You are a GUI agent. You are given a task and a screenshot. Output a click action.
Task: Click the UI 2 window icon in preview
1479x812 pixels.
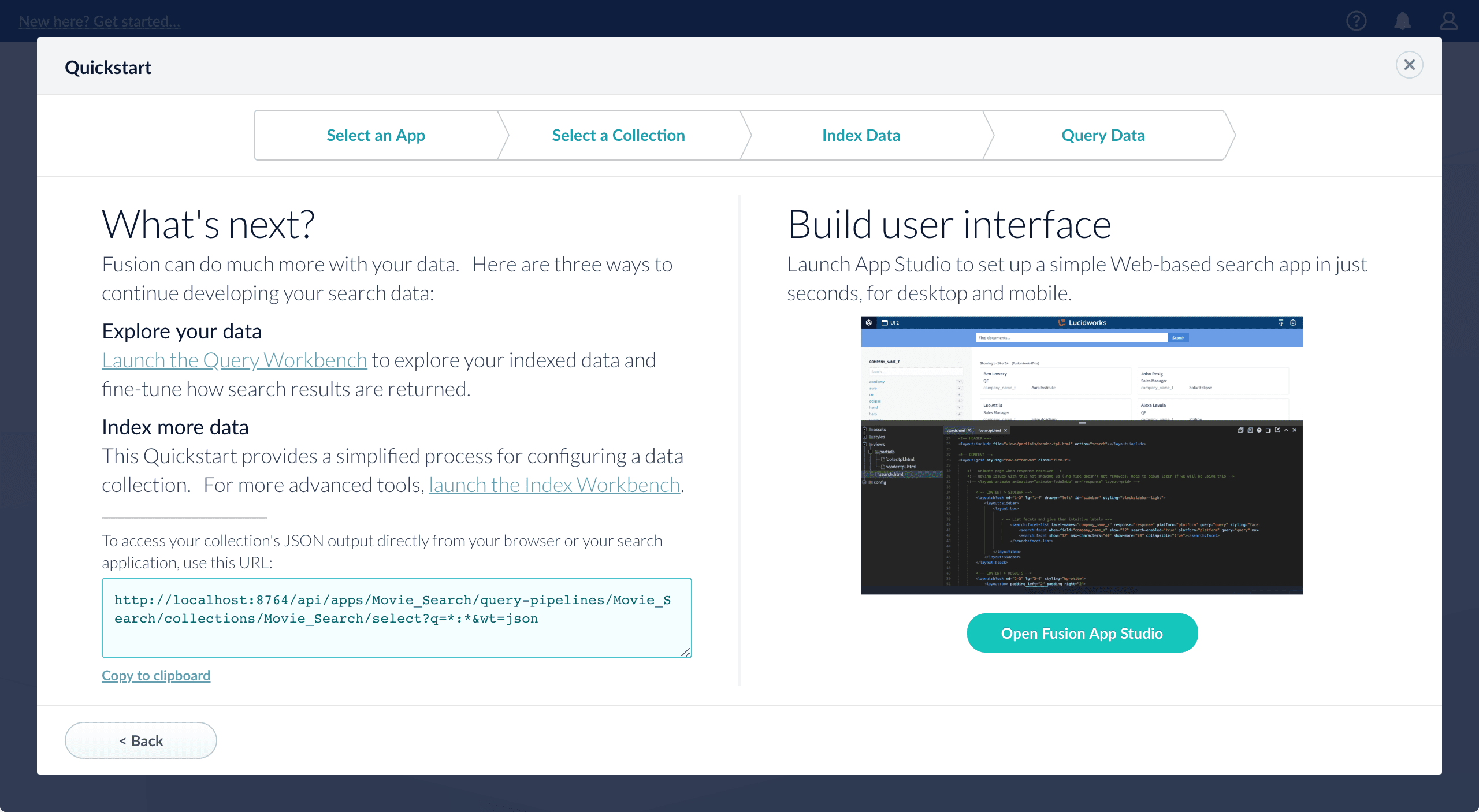[x=885, y=323]
